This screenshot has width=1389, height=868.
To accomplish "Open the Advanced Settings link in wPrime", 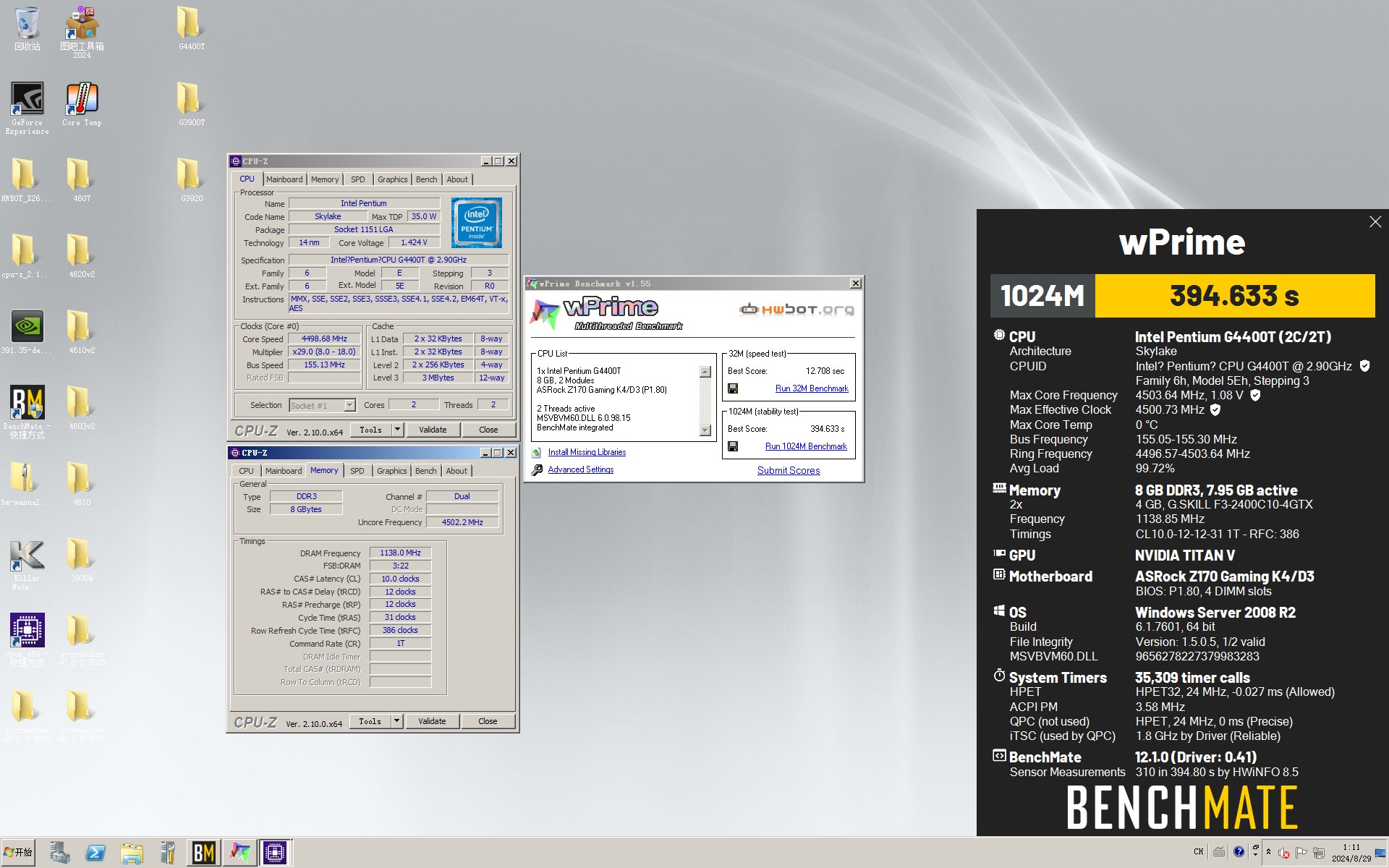I will tap(581, 469).
